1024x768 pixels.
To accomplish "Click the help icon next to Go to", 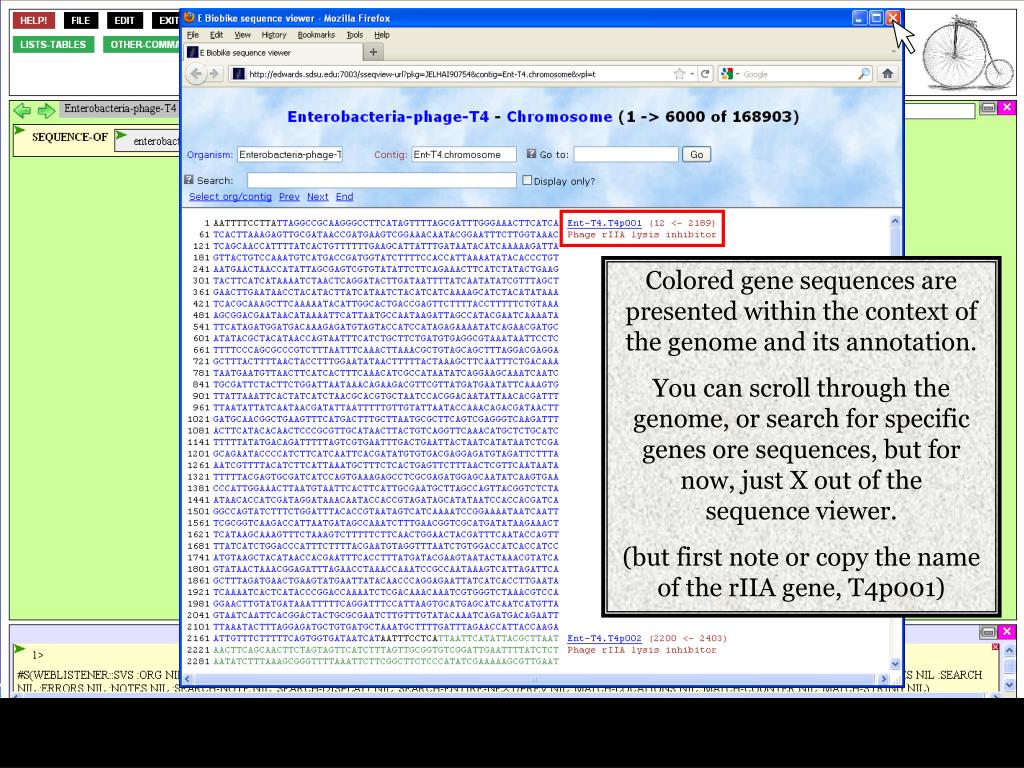I will tap(531, 153).
